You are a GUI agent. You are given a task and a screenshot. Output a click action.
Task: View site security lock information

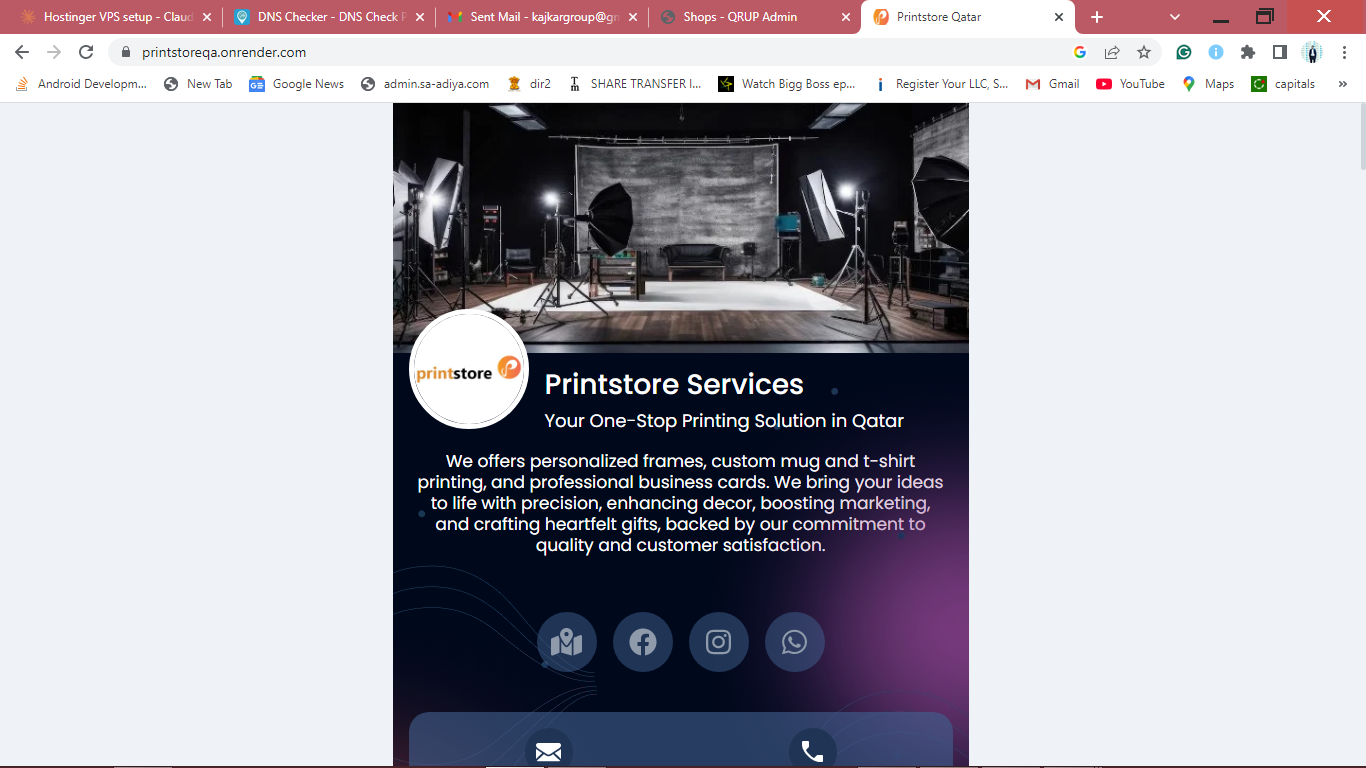click(x=126, y=52)
